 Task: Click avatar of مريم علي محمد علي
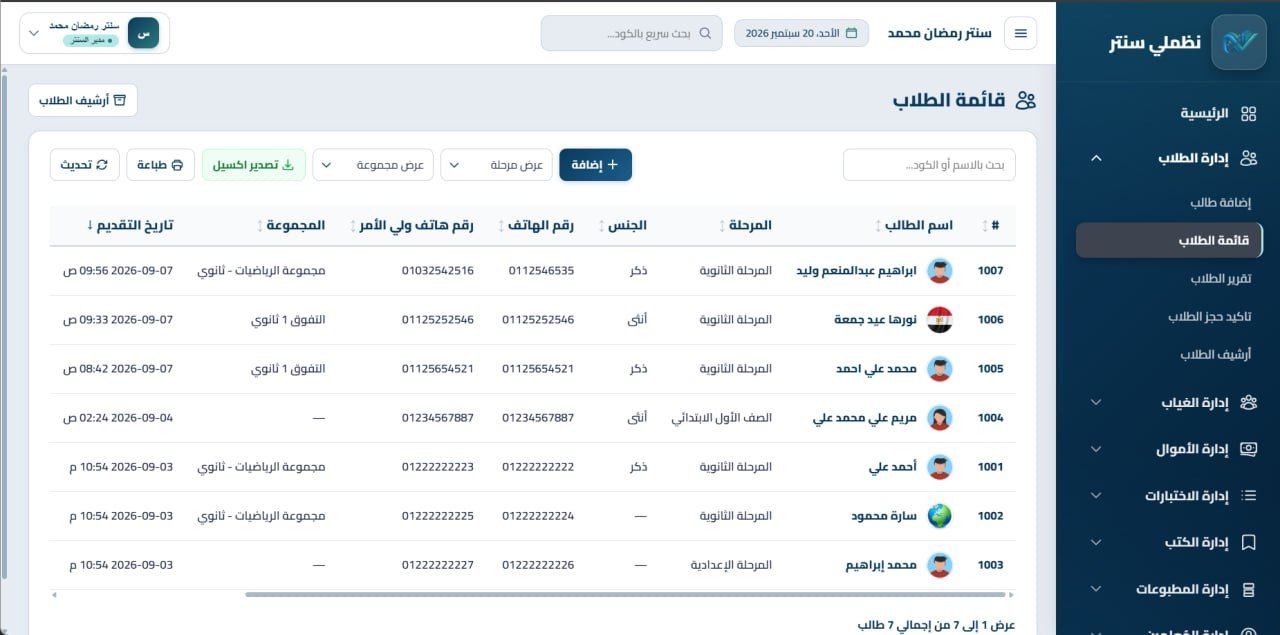click(x=939, y=418)
